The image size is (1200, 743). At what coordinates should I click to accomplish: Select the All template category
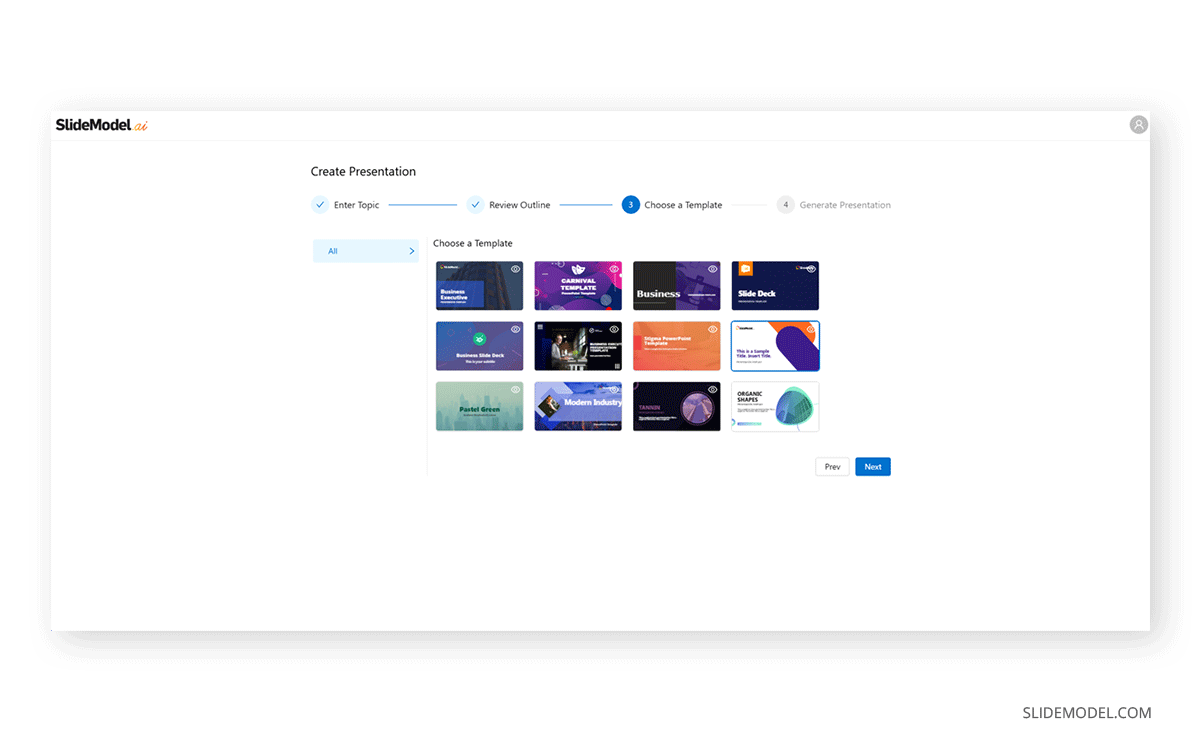point(366,251)
